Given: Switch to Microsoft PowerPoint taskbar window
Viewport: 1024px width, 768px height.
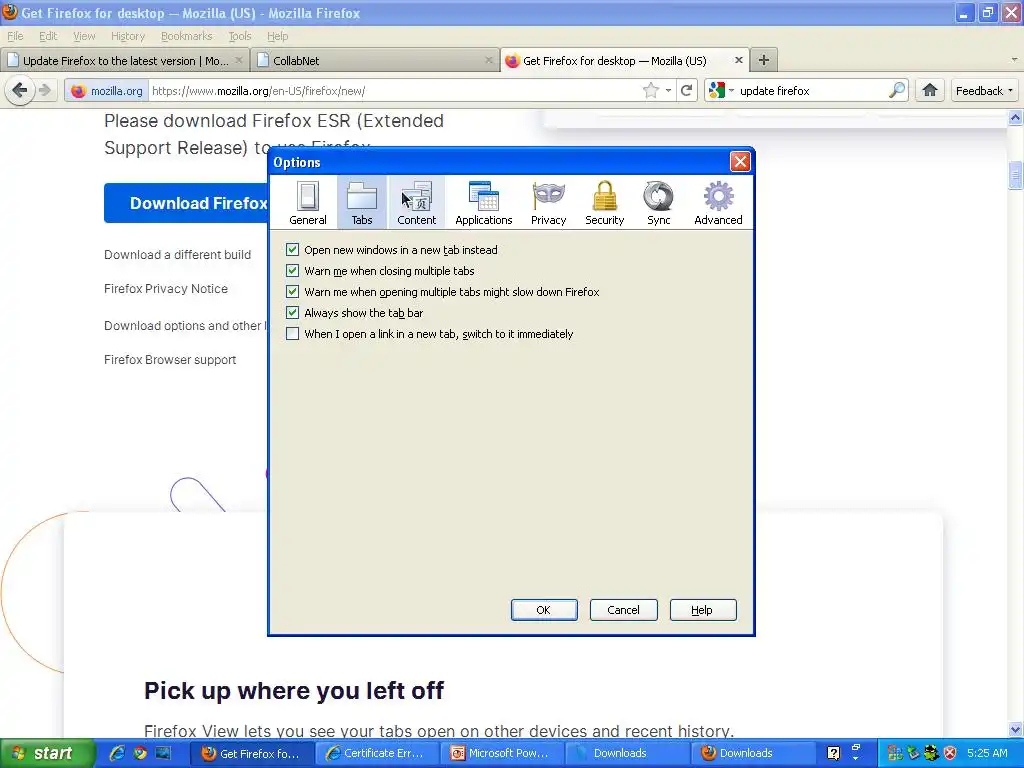Looking at the screenshot, I should pos(501,753).
